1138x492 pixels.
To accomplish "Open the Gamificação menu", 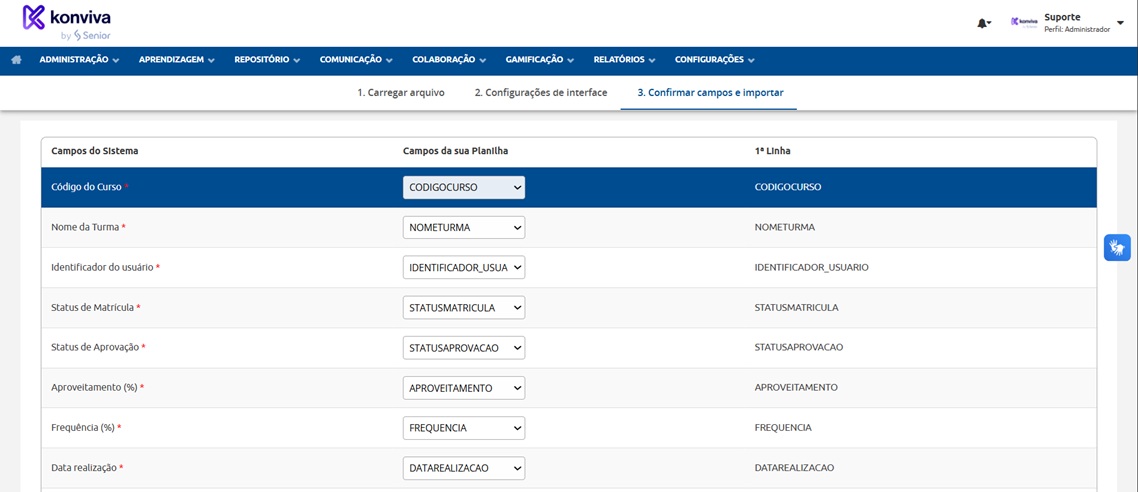I will pyautogui.click(x=540, y=60).
